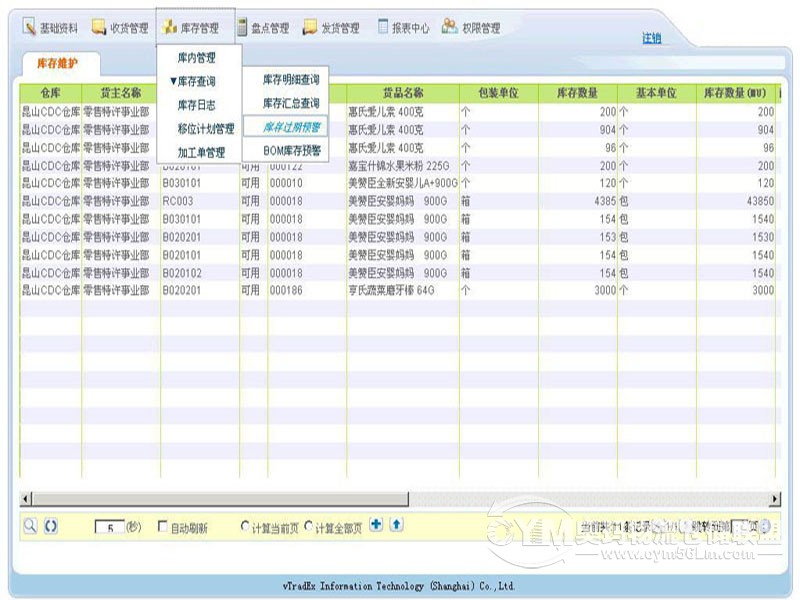This screenshot has height=600, width=800.
Task: Click the 美赞臣全新安婴儿A+900G cell
Action: coord(403,183)
